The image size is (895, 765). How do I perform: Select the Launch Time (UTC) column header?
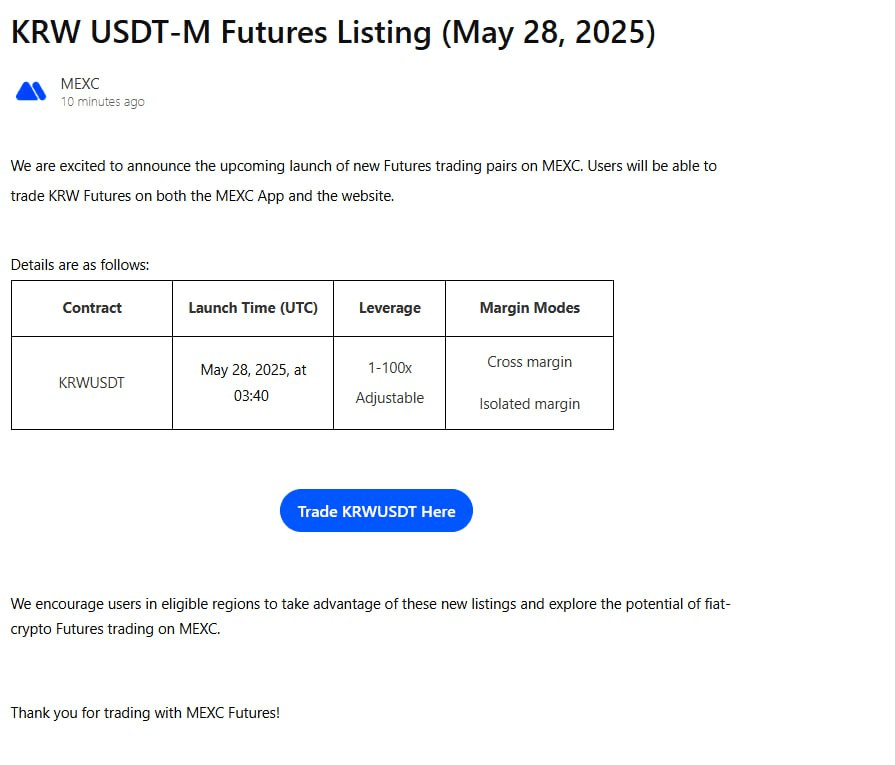253,308
